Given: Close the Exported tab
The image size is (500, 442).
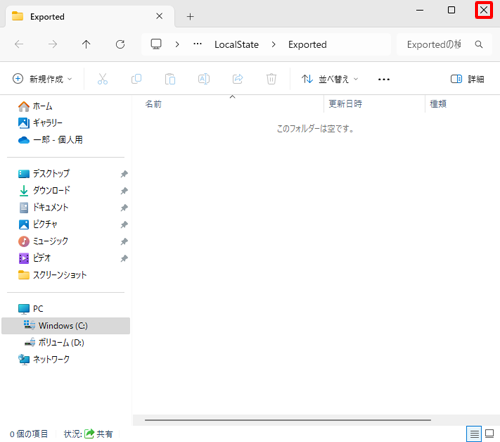Looking at the screenshot, I should point(159,16).
